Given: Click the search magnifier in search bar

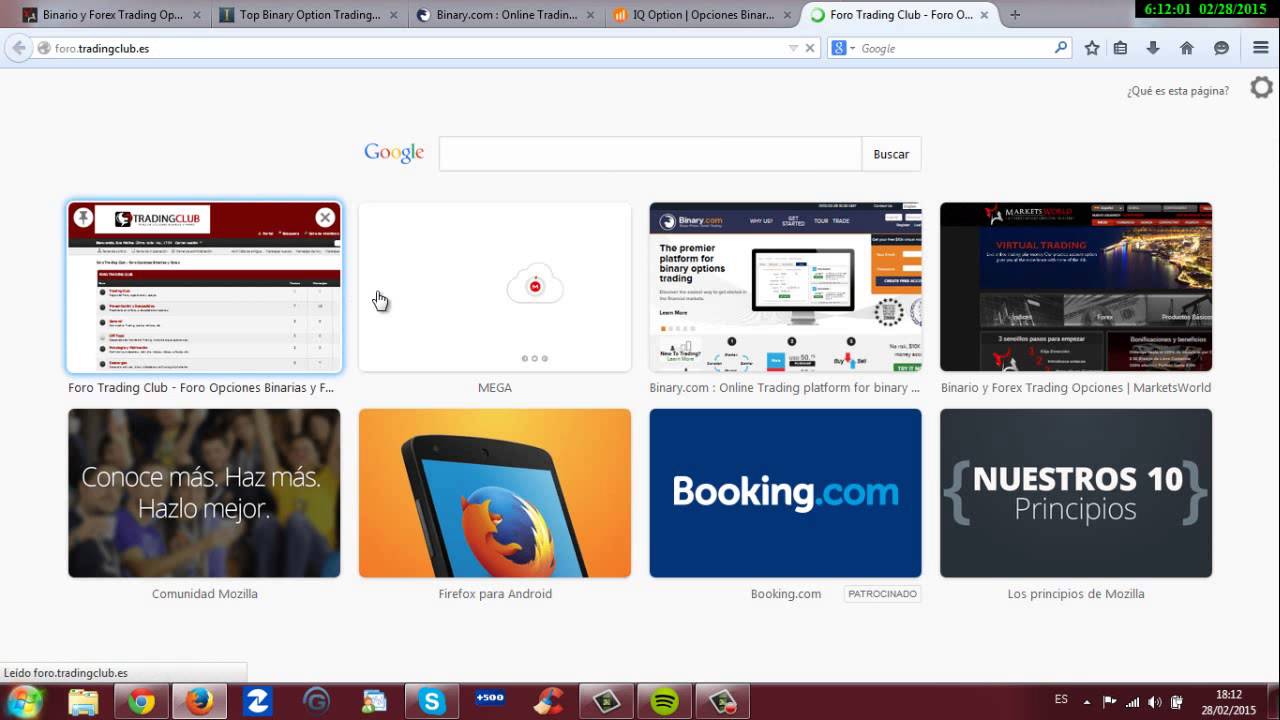Looking at the screenshot, I should point(1061,47).
